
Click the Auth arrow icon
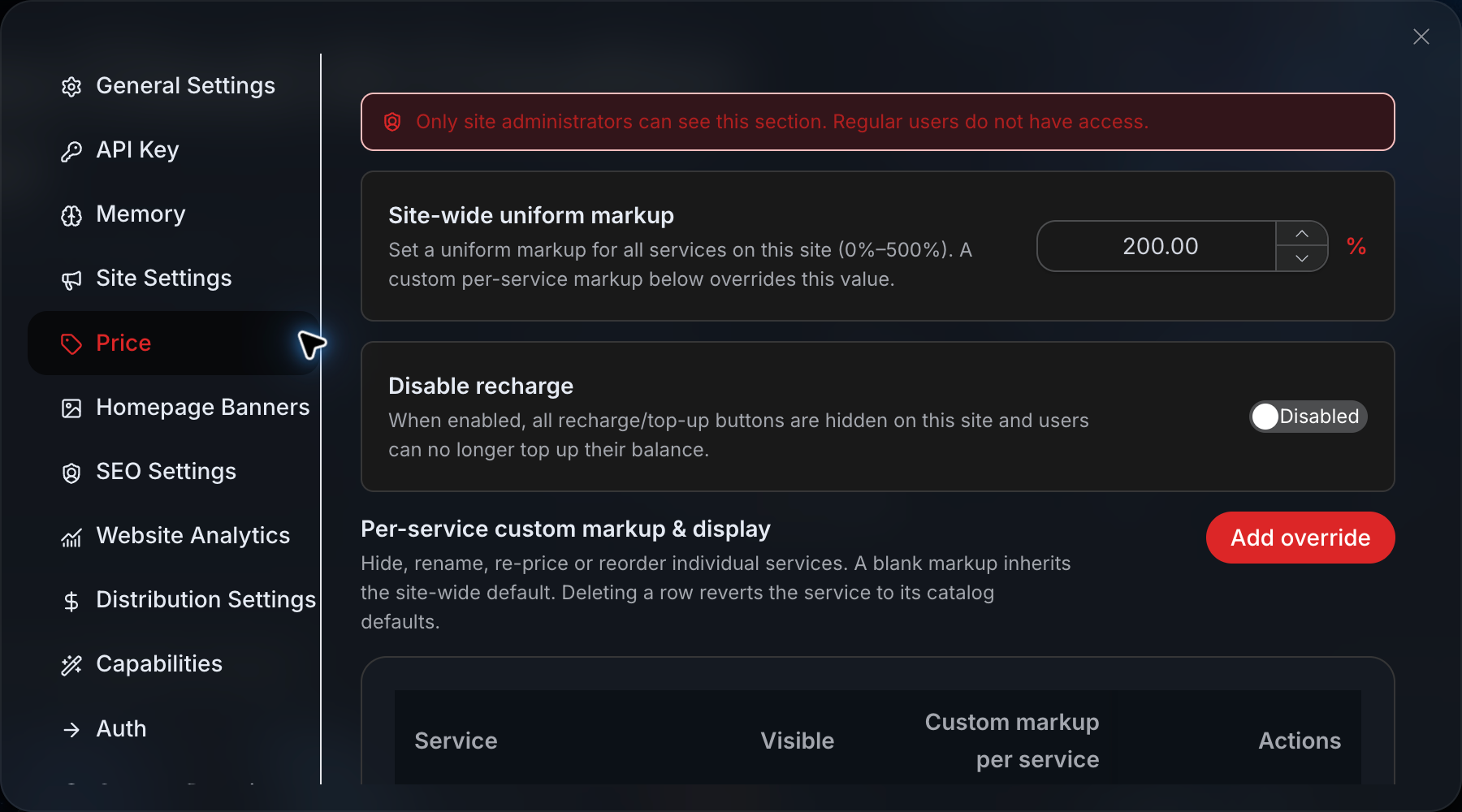[71, 729]
